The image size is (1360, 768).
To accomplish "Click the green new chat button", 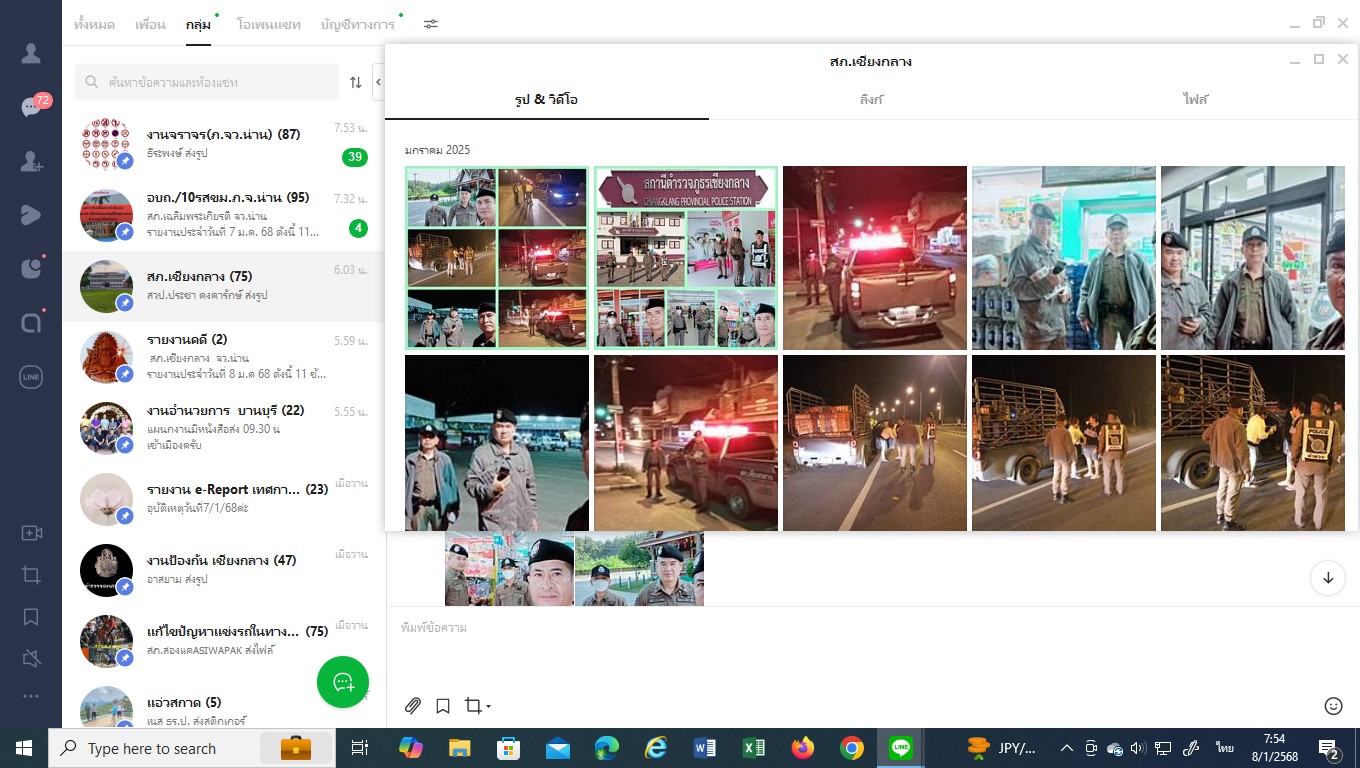I will pos(343,682).
